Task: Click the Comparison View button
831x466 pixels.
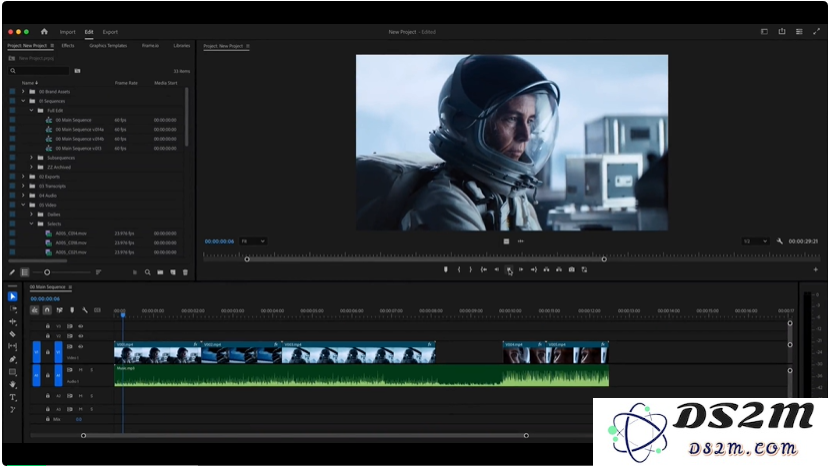Action: (x=585, y=270)
